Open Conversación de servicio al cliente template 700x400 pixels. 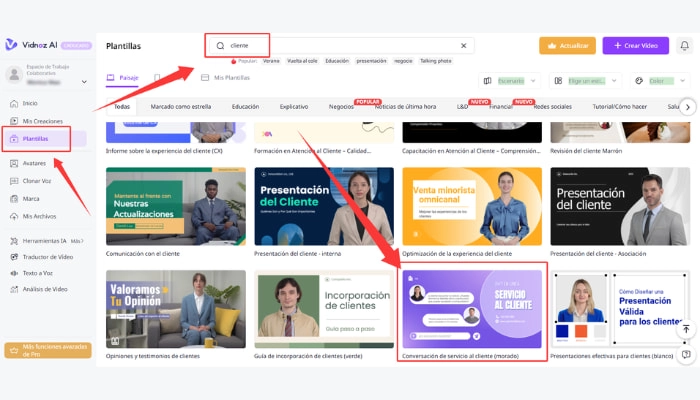[472, 309]
